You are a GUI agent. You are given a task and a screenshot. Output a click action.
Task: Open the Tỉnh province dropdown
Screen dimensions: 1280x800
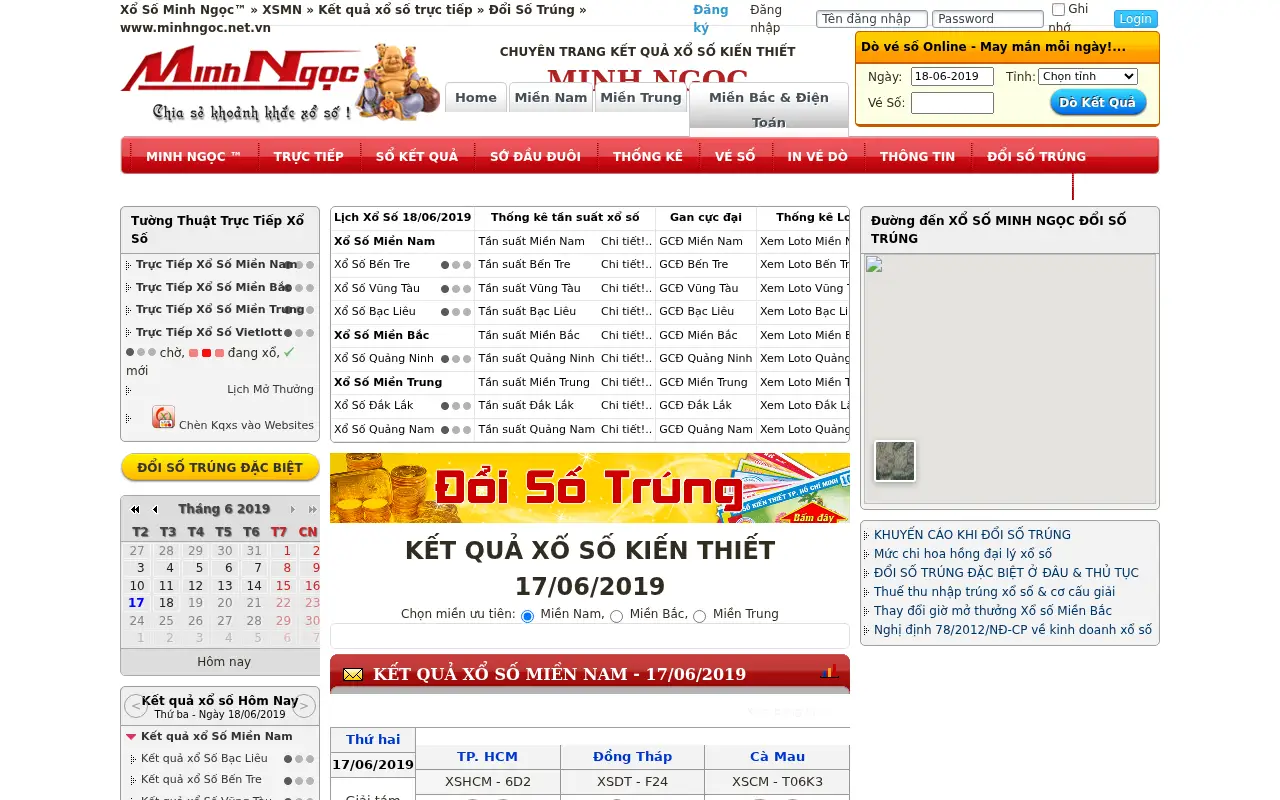tap(1088, 76)
